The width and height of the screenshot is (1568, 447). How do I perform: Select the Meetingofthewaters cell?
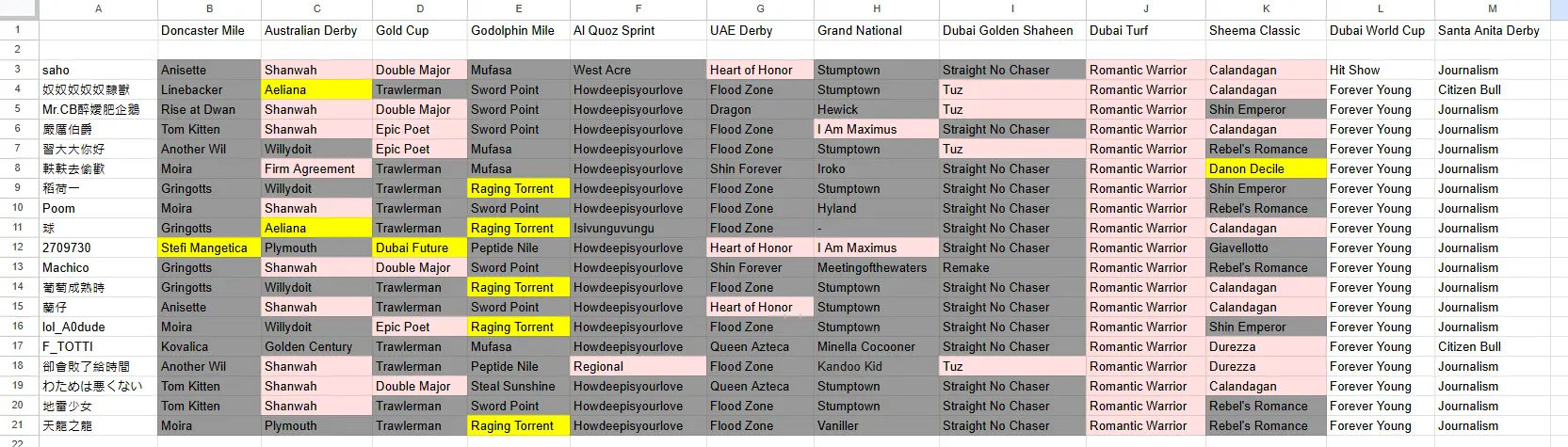coord(876,267)
